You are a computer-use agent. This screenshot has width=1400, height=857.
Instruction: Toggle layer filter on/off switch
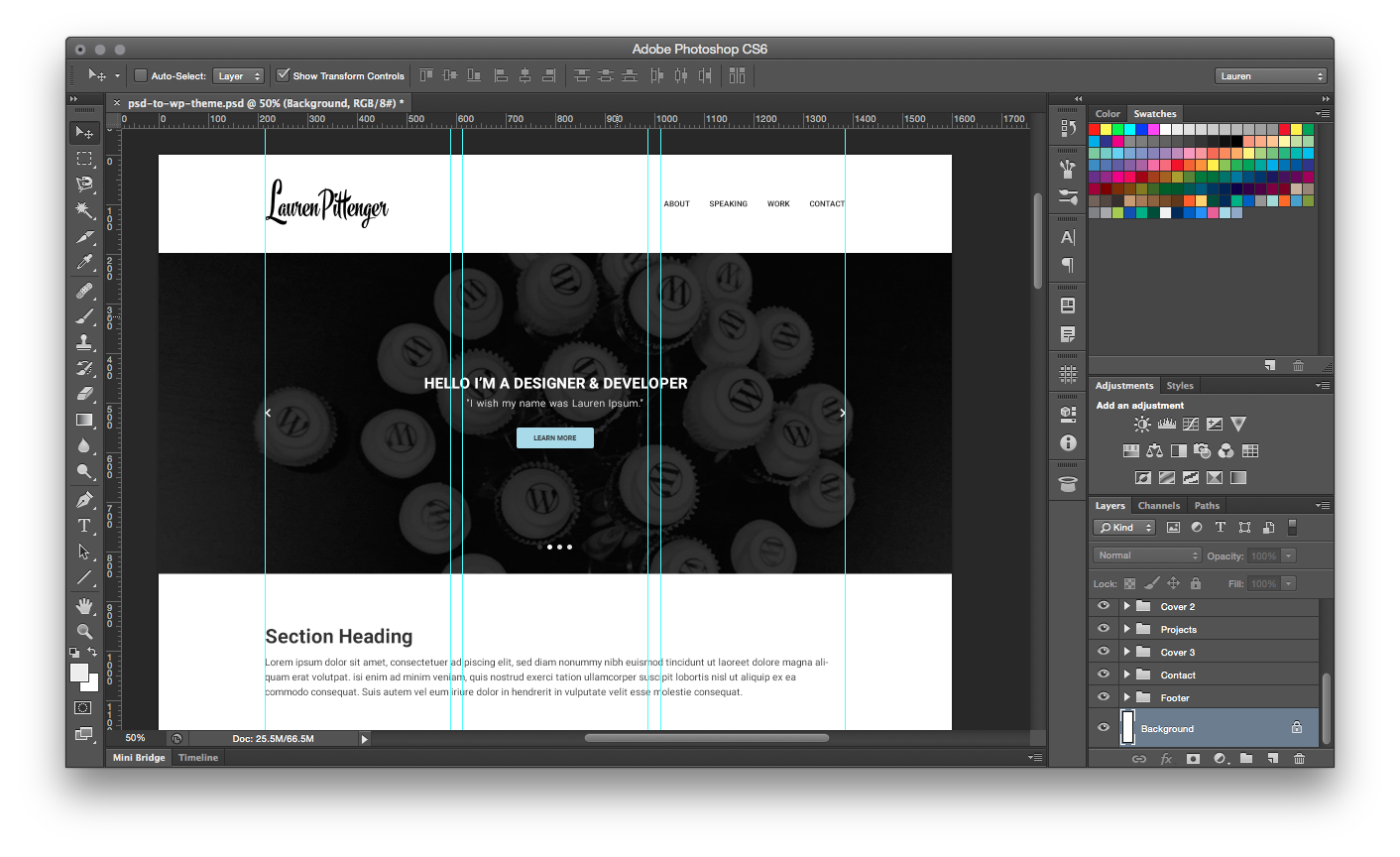(x=1292, y=528)
